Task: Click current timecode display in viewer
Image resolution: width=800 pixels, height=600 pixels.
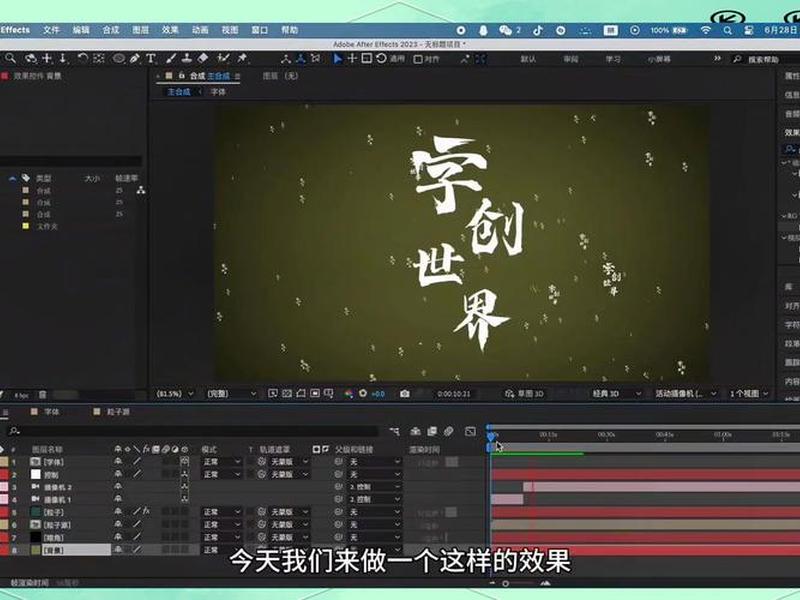Action: (454, 393)
